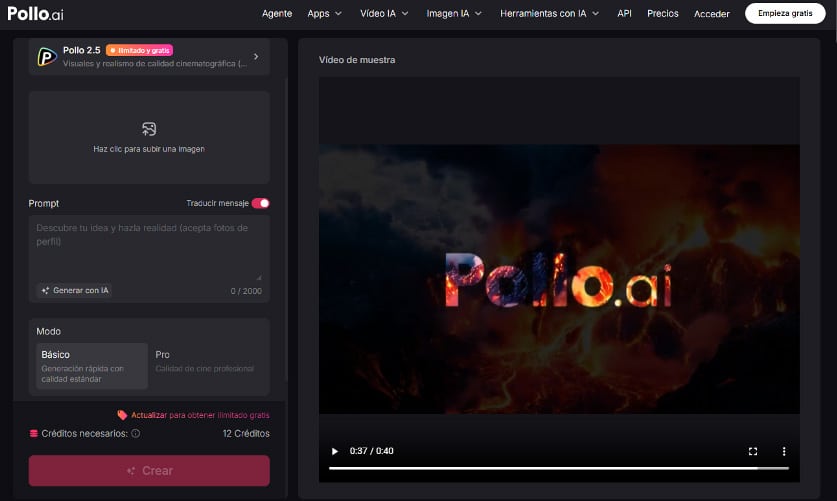Click the Ilimitado y gratis badge
The image size is (837, 501).
[139, 50]
